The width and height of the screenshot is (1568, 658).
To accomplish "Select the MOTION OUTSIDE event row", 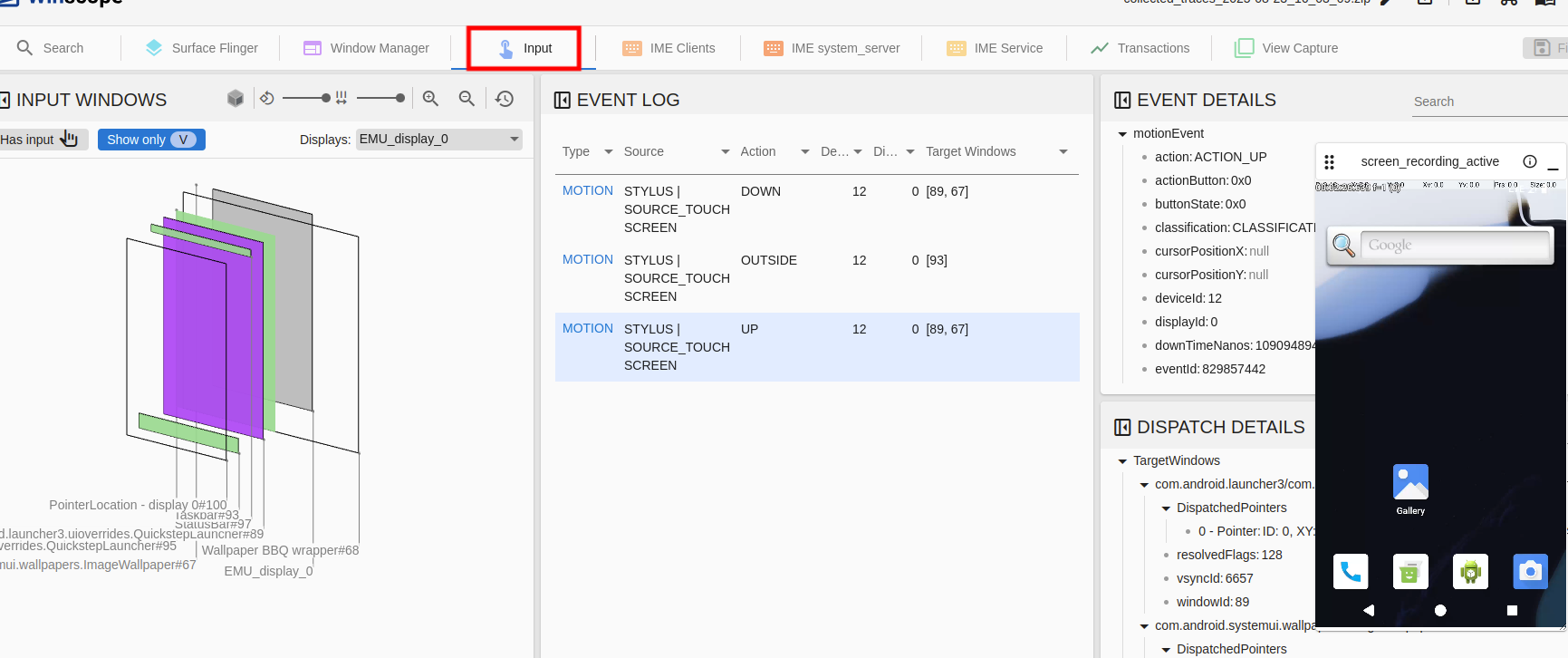I will 817,278.
